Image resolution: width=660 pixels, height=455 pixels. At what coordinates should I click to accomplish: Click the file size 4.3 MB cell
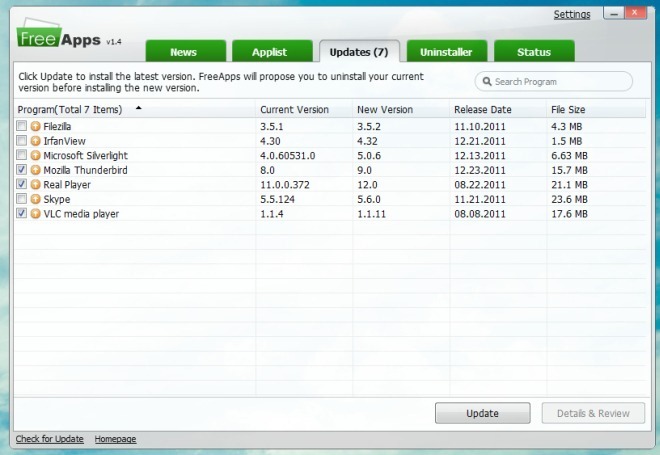567,126
